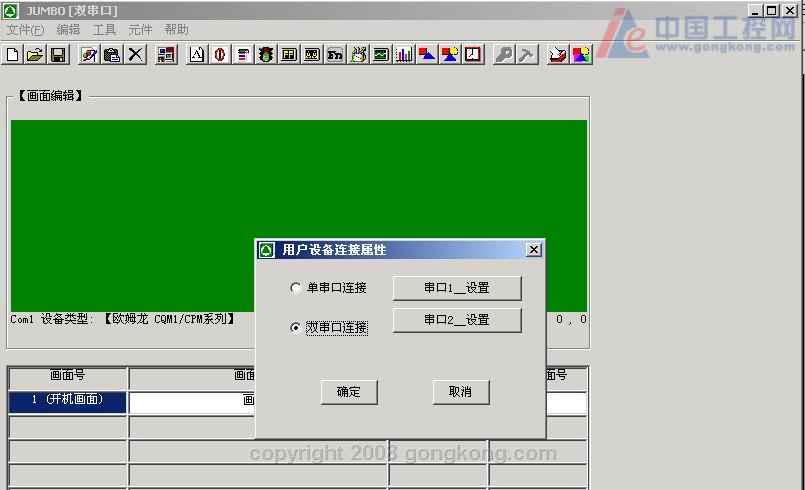The image size is (805, 490).
Task: Click the Fn function key icon
Action: [335, 54]
